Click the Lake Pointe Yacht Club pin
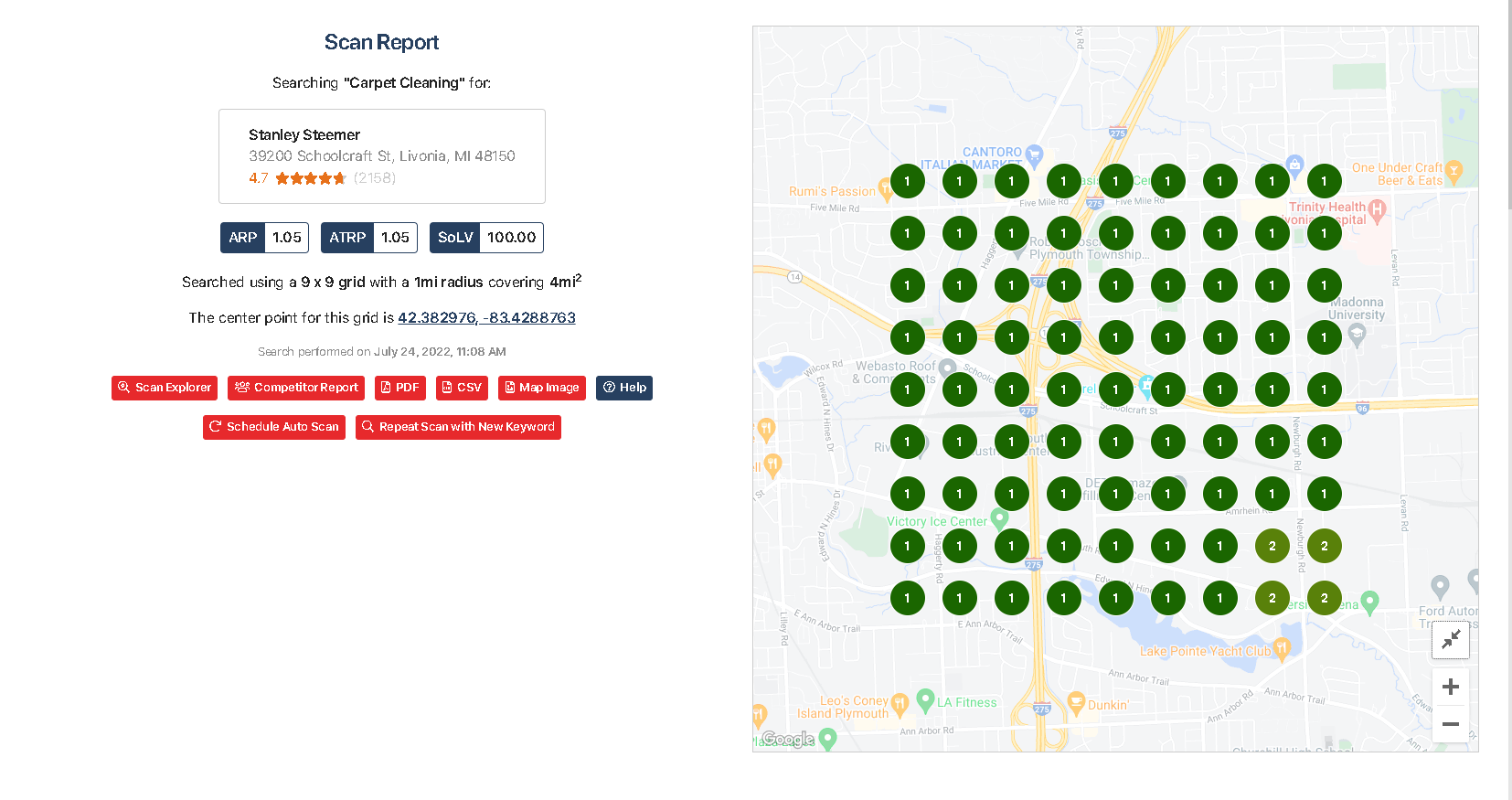This screenshot has width=1512, height=800. (x=1281, y=649)
